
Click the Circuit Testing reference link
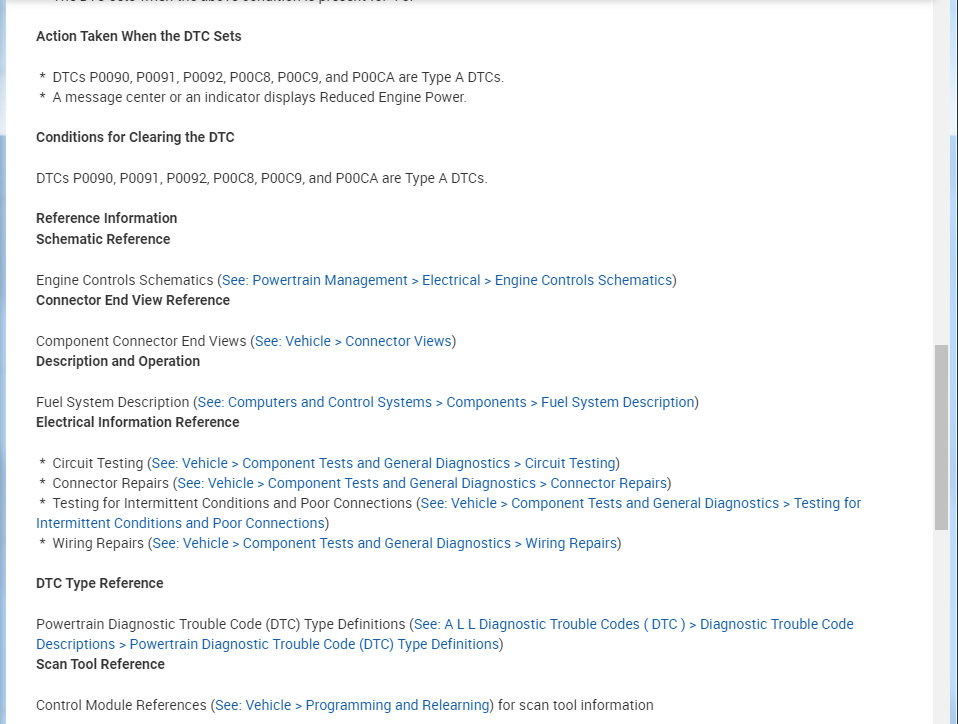pos(383,463)
